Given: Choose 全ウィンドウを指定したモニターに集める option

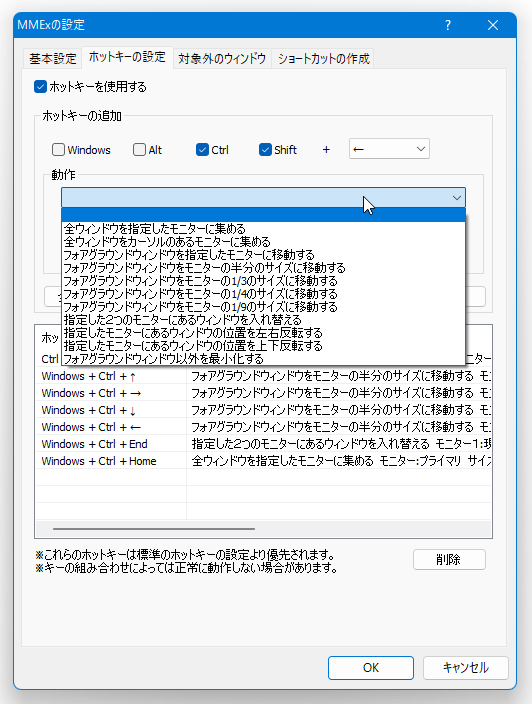Looking at the screenshot, I should 264,229.
